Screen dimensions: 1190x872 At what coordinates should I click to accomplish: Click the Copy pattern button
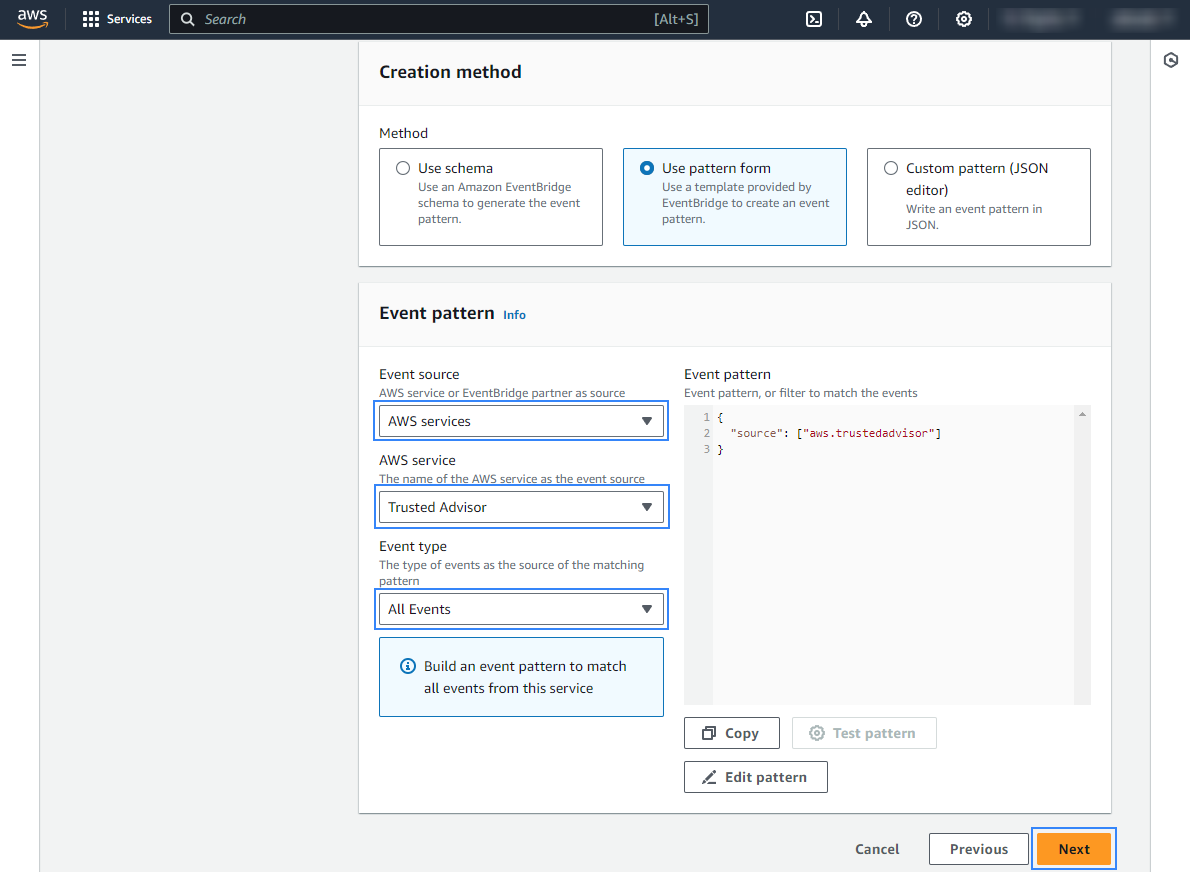point(731,733)
